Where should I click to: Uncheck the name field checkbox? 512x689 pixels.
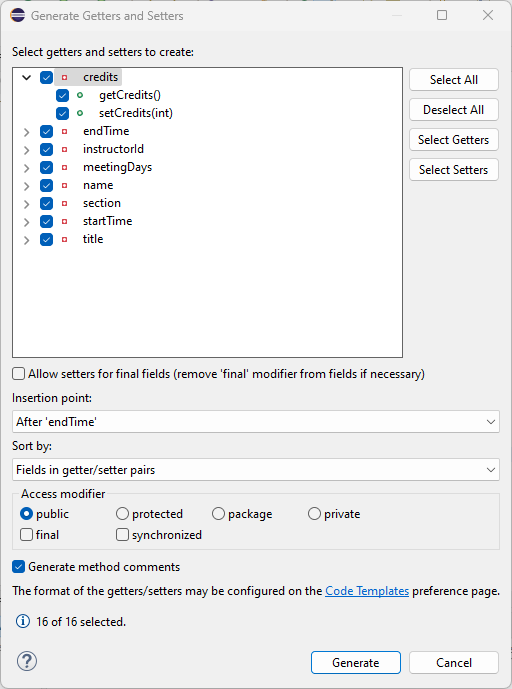tap(46, 185)
